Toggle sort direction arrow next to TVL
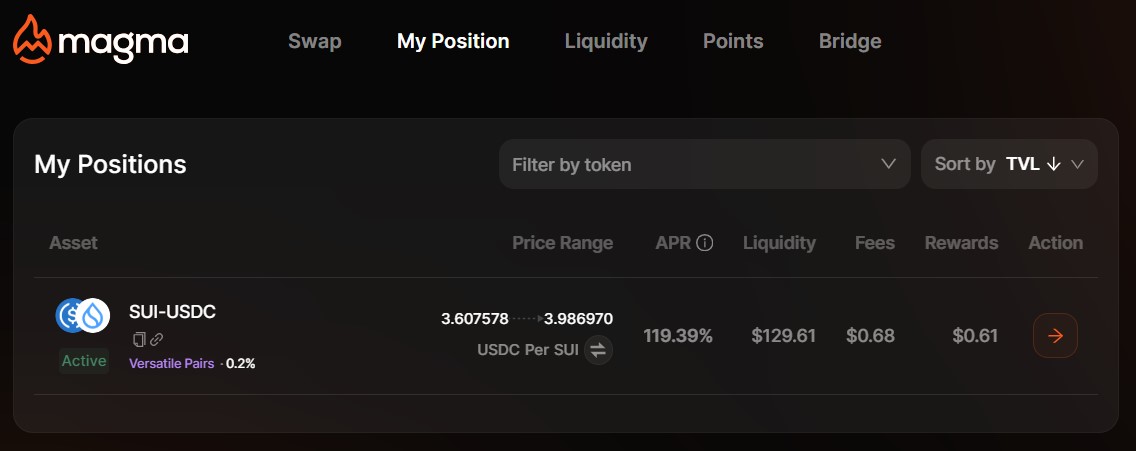Image resolution: width=1136 pixels, height=451 pixels. tap(1054, 164)
